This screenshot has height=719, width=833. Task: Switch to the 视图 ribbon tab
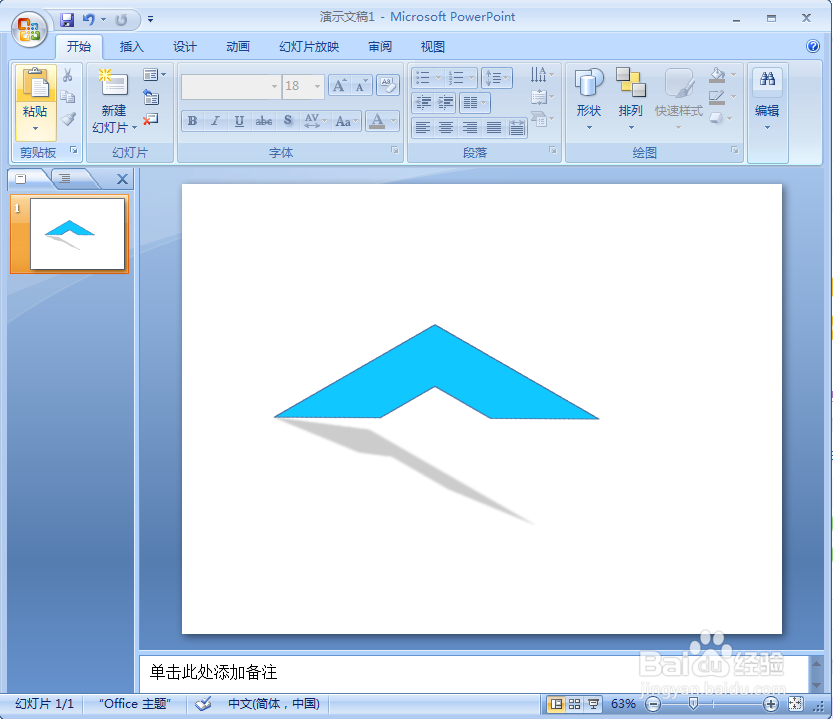432,47
